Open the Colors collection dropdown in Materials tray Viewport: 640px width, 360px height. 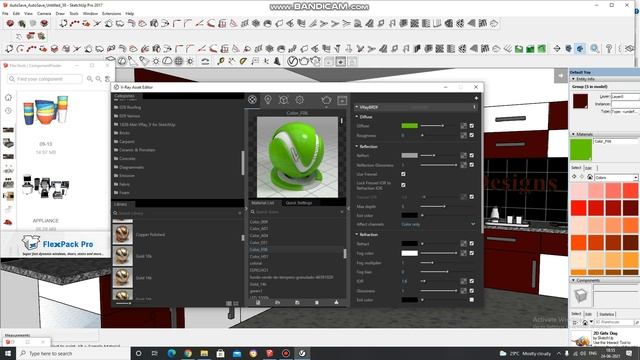pyautogui.click(x=616, y=178)
